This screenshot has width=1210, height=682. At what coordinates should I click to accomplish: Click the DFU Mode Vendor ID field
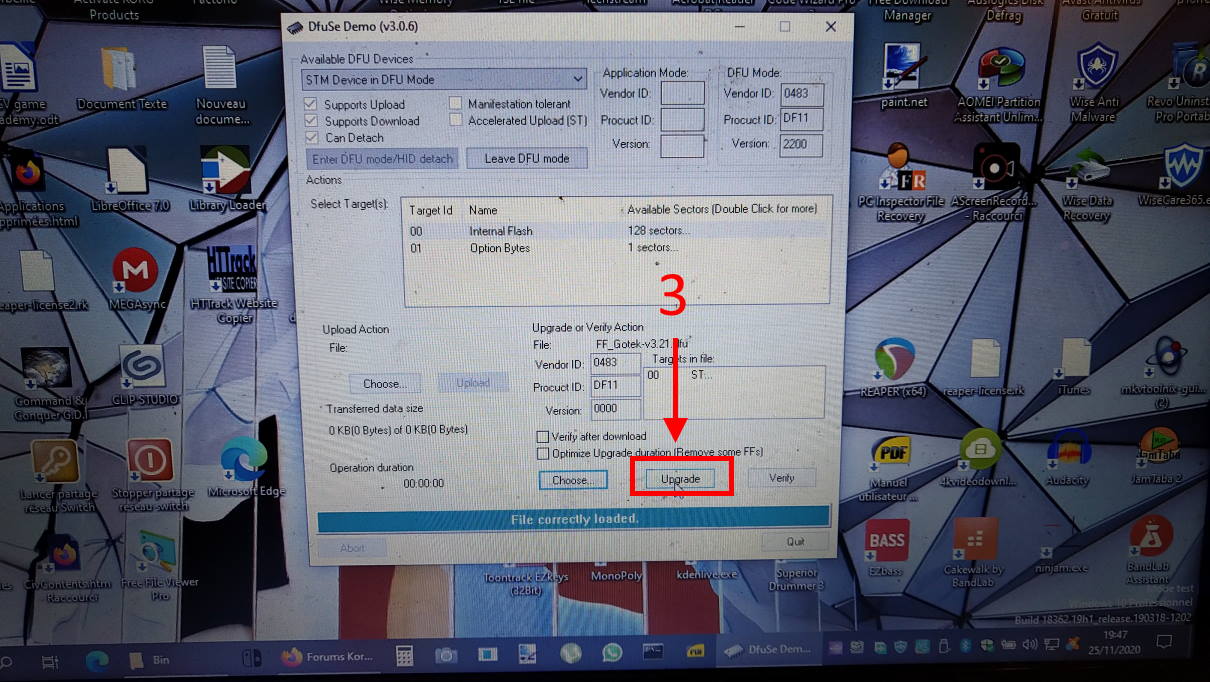(802, 93)
